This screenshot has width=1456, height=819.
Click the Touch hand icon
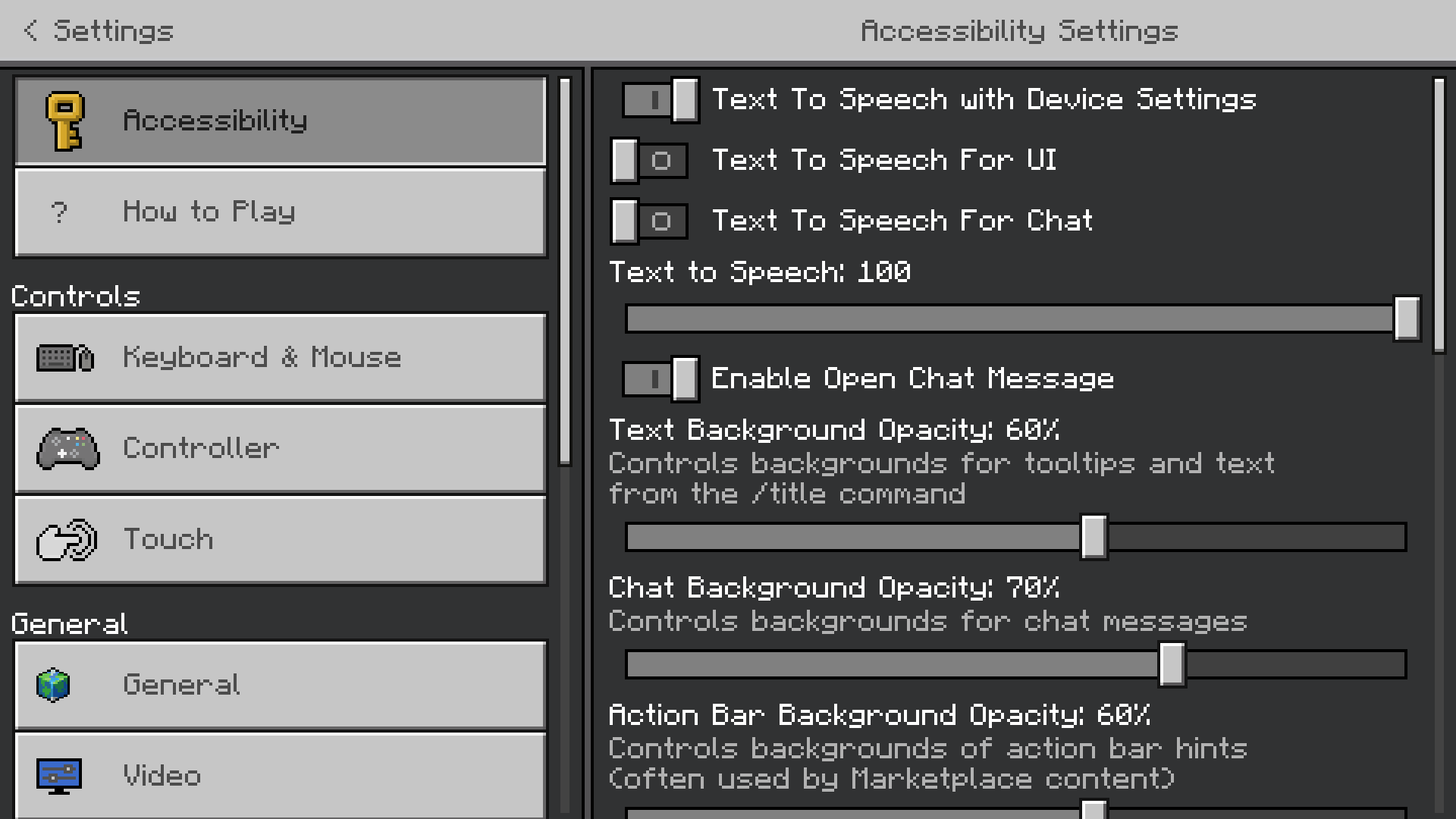67,540
